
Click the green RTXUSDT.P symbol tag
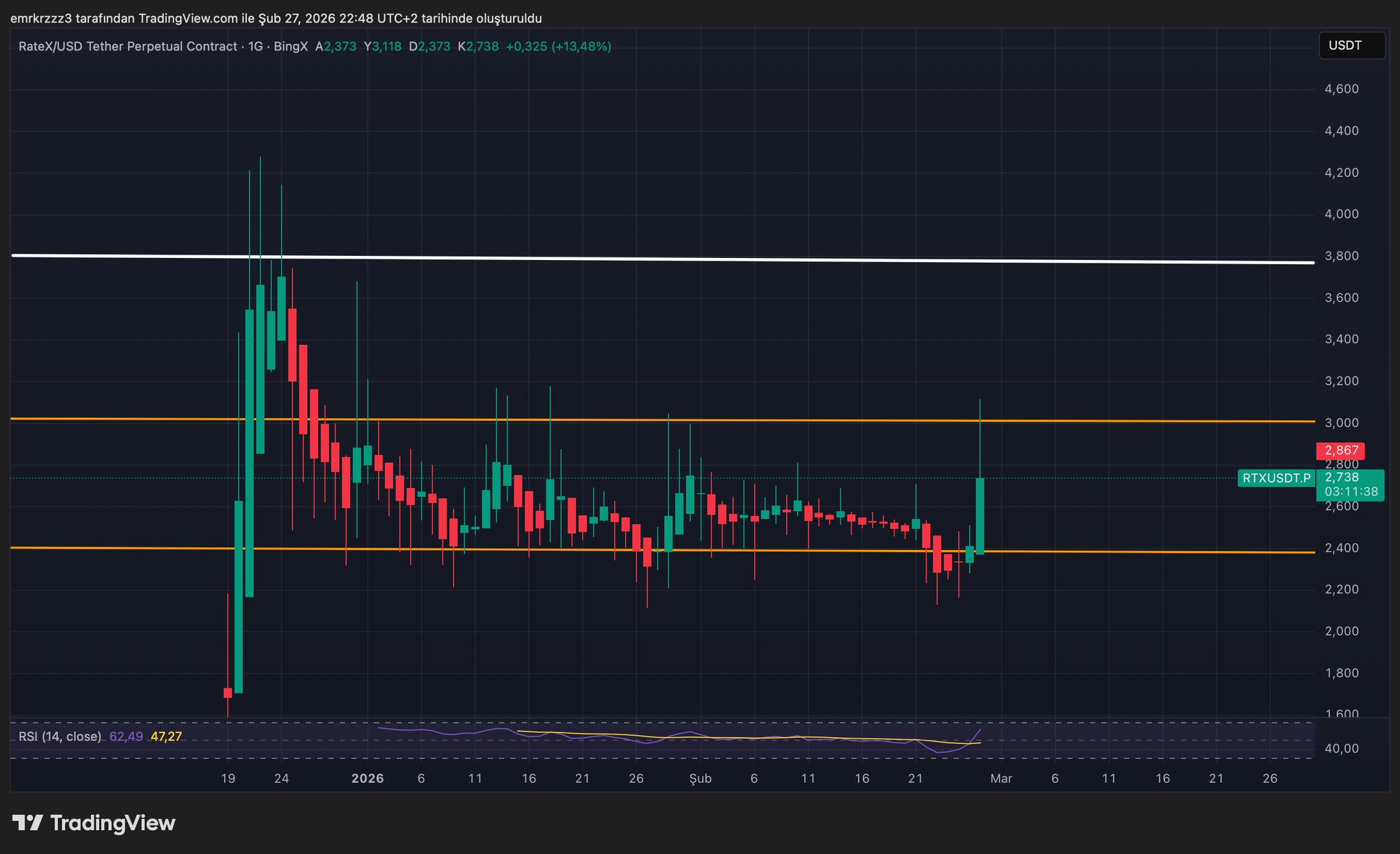pos(1276,478)
